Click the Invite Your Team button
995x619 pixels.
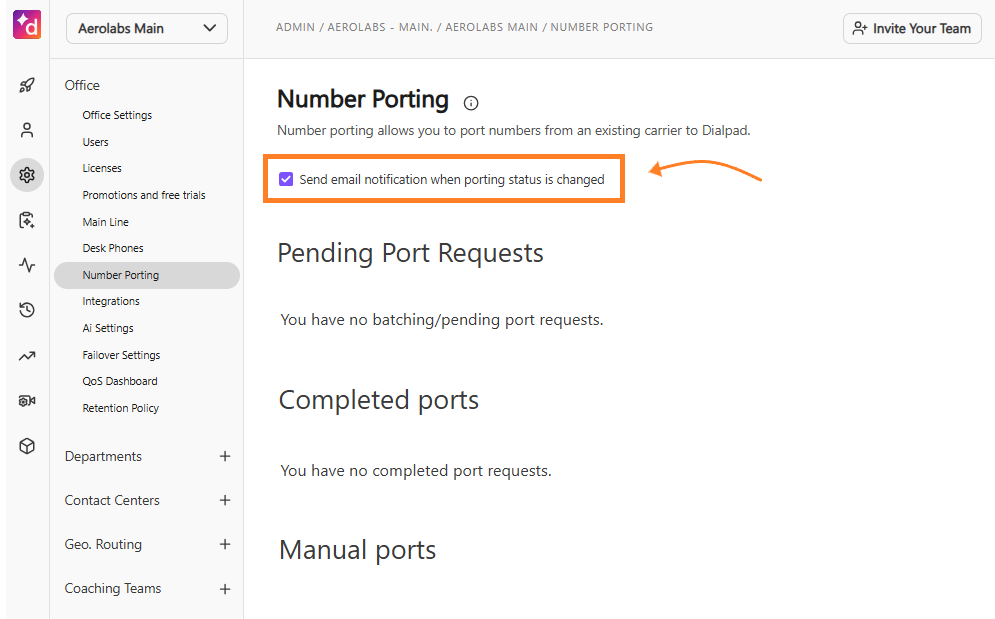912,29
